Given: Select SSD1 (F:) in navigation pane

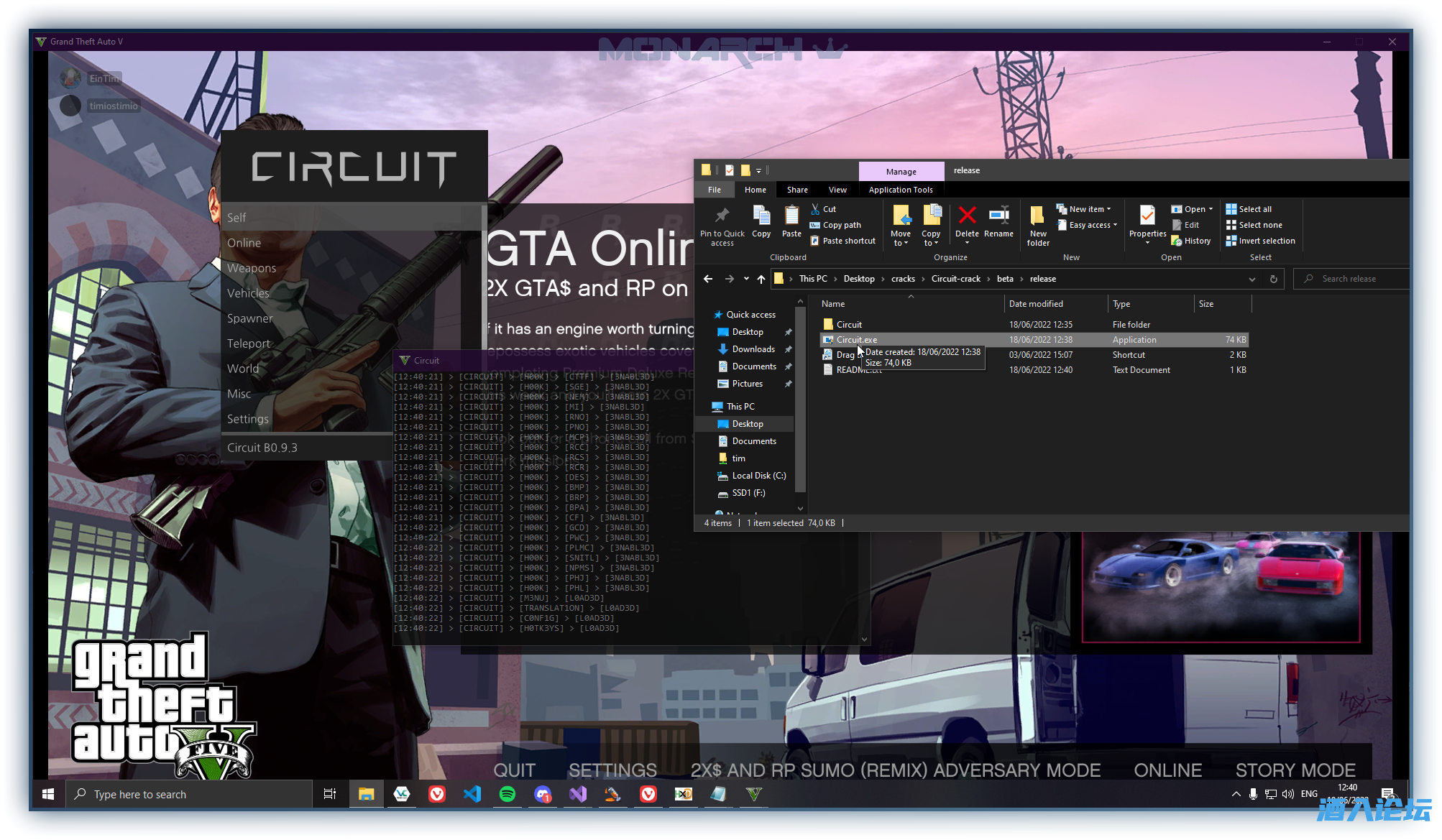Looking at the screenshot, I should [748, 493].
